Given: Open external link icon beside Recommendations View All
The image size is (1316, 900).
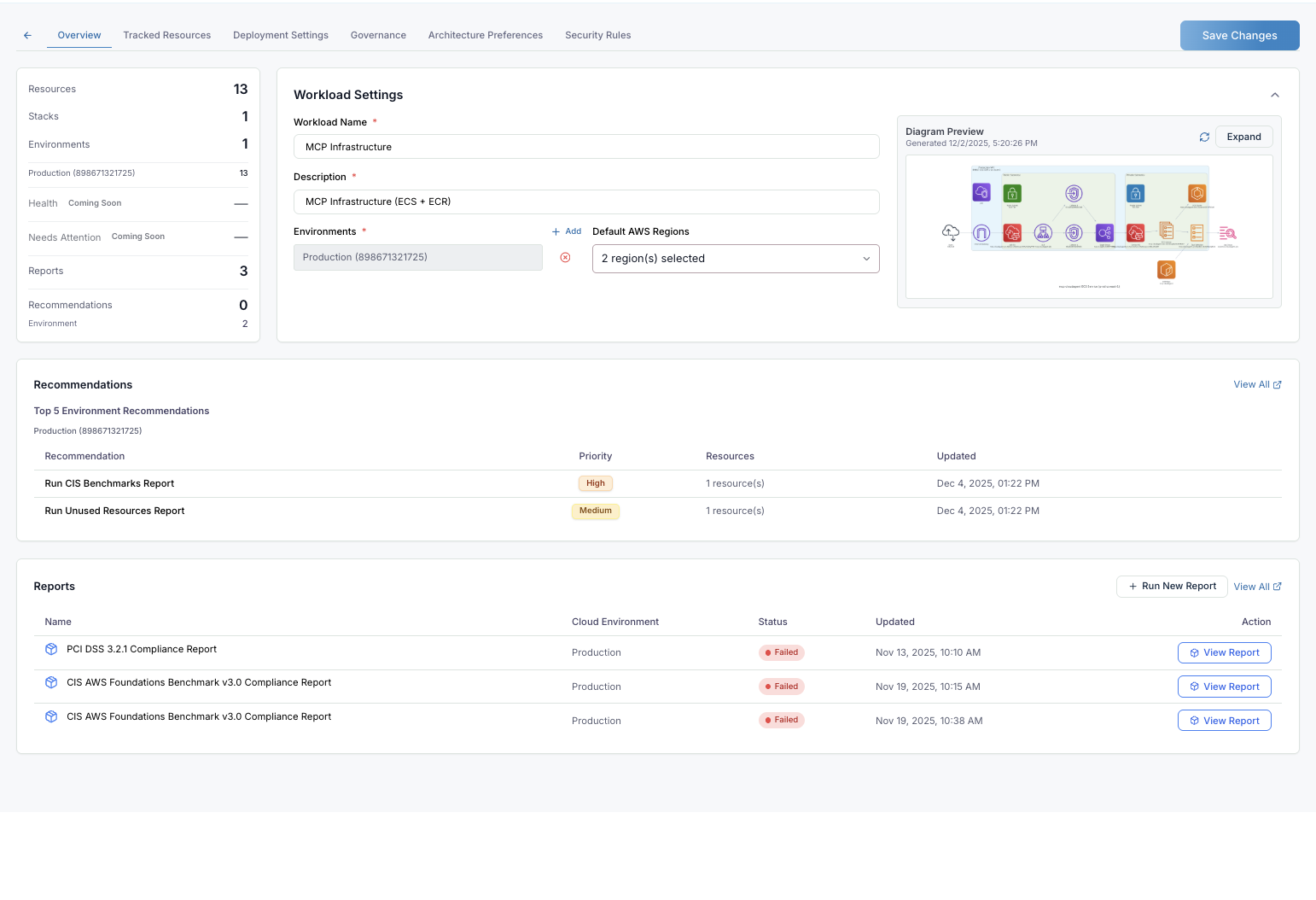Looking at the screenshot, I should pos(1278,385).
